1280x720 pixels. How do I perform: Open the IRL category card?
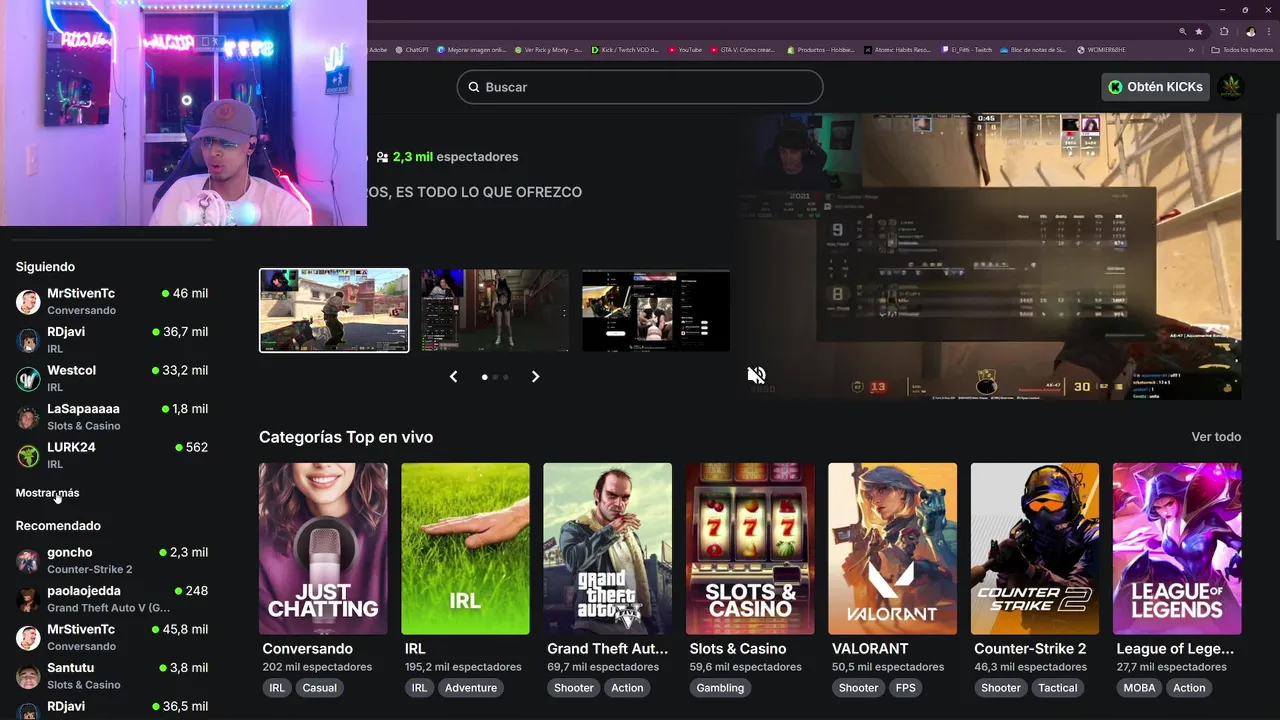[465, 548]
